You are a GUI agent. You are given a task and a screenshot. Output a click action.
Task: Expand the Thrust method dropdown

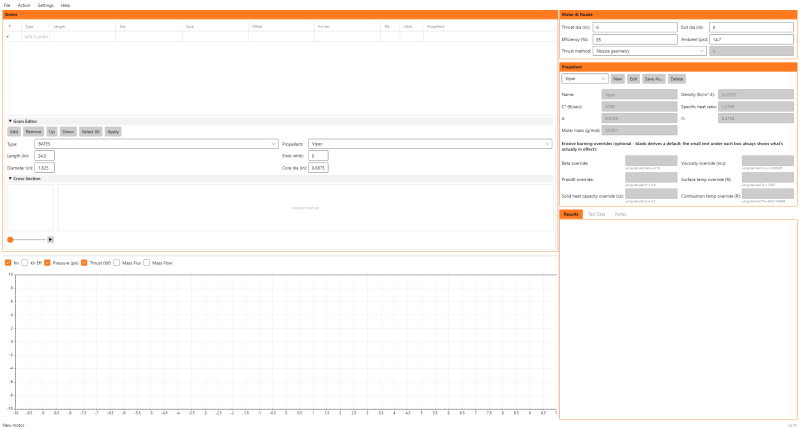pos(649,51)
